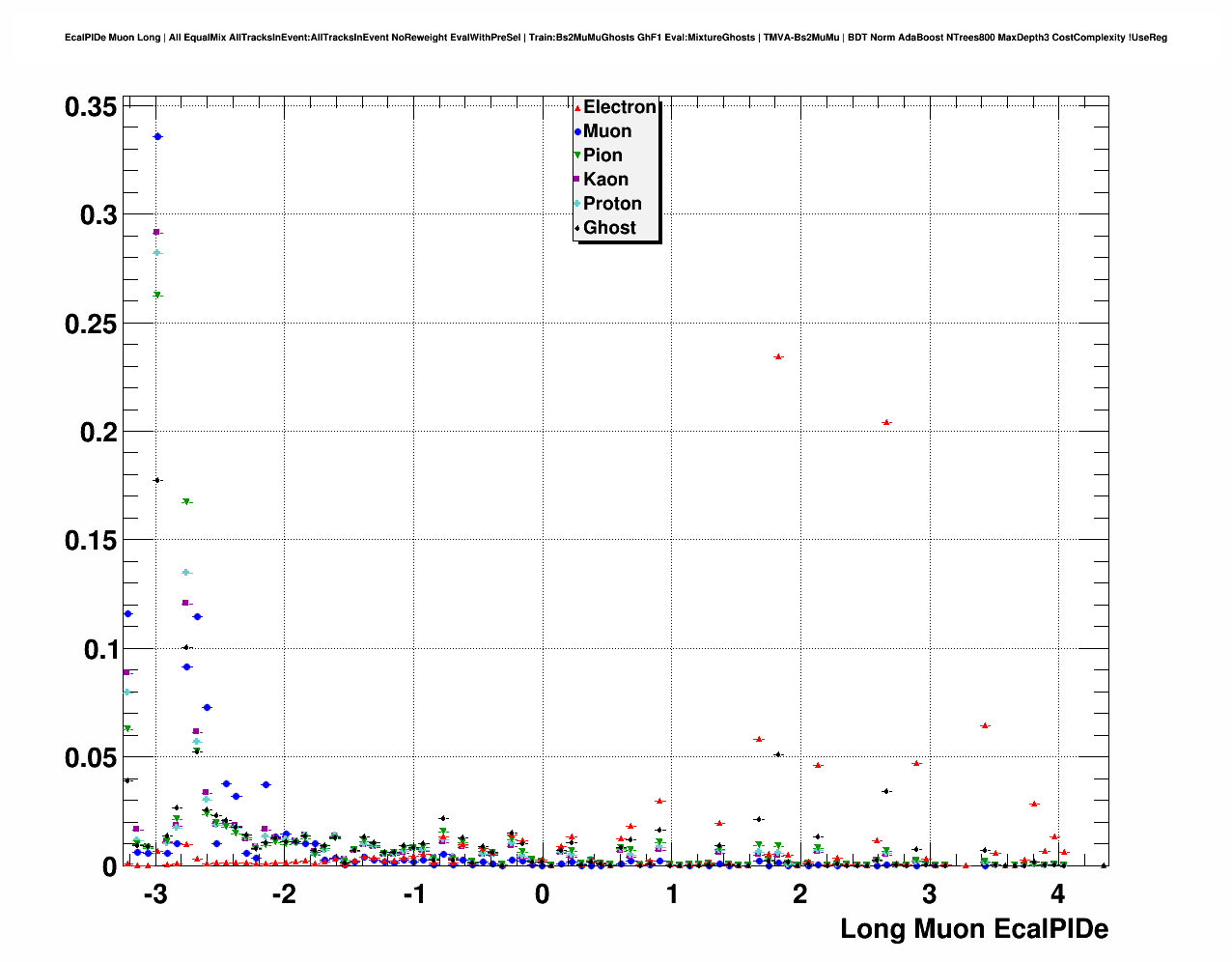Select the Electron data point near 0.2
This screenshot has width=1232, height=962.
click(886, 422)
